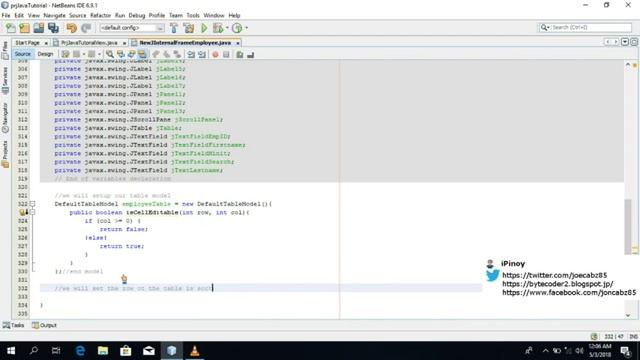
Task: Click Find Selection magnifier in editor toolbar
Action: click(x=109, y=54)
